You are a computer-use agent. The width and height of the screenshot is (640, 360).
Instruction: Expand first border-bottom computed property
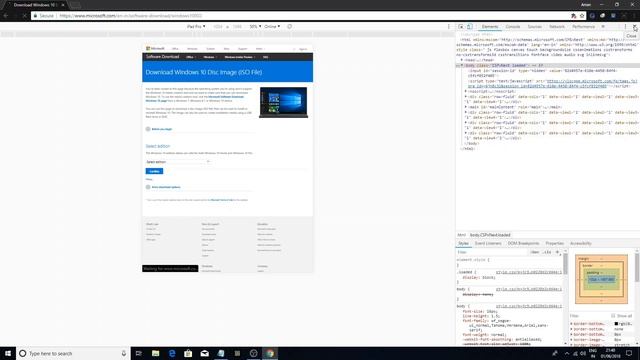(571, 324)
